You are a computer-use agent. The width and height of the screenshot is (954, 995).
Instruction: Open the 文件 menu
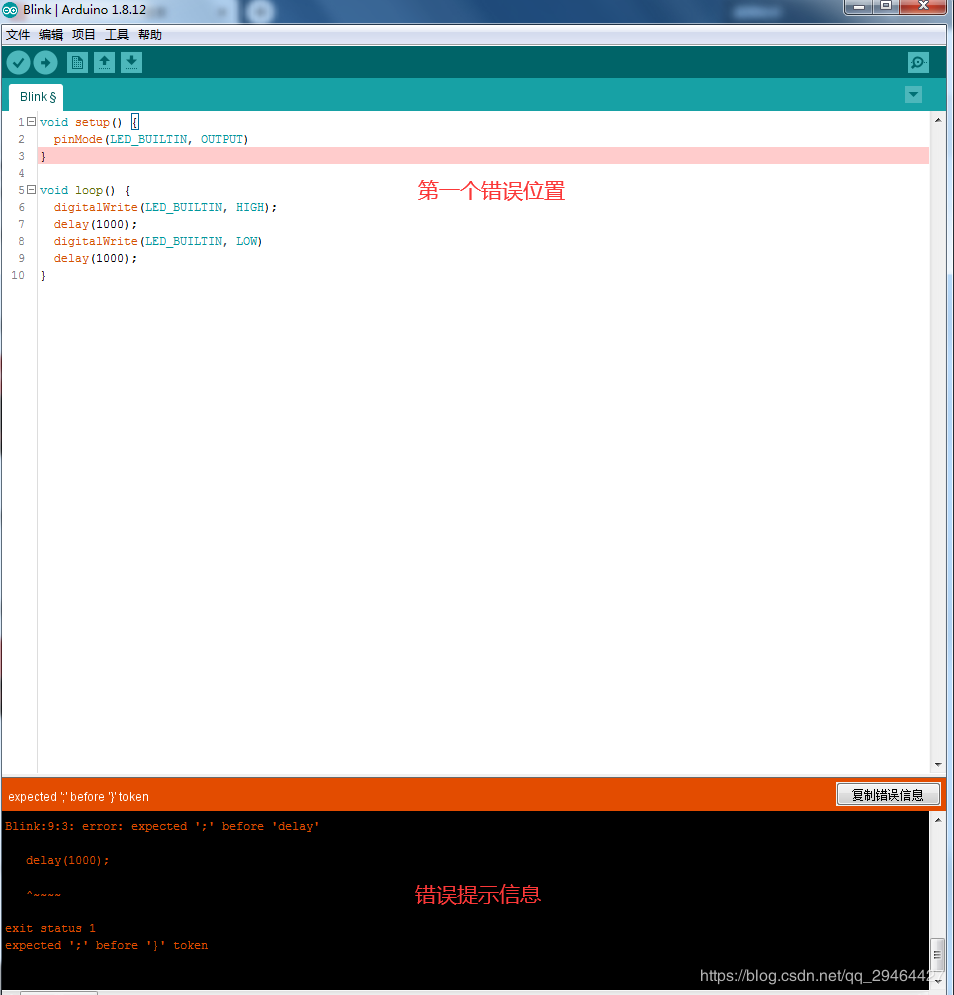coord(17,34)
